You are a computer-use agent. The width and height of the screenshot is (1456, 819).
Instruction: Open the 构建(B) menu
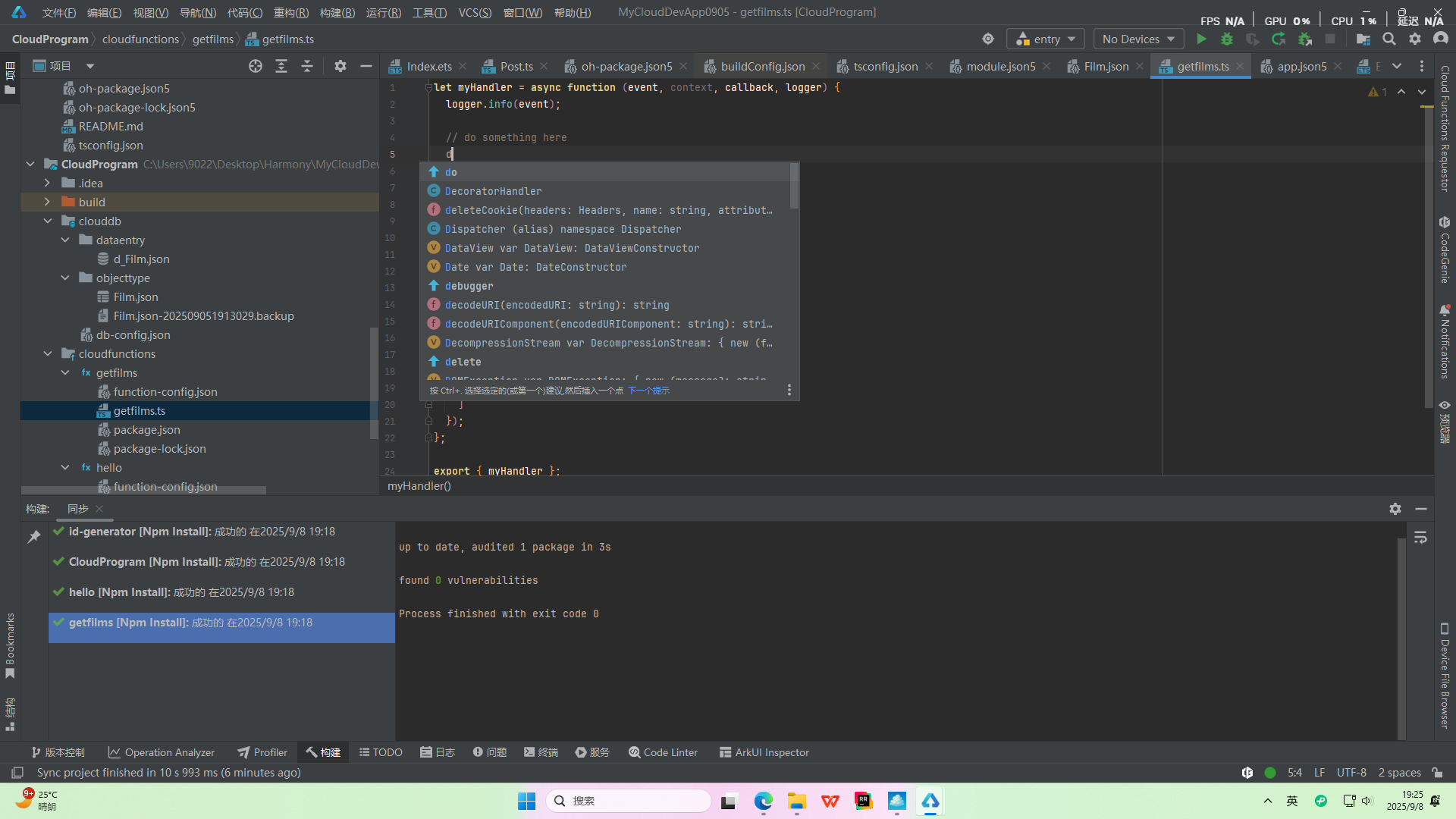[337, 12]
